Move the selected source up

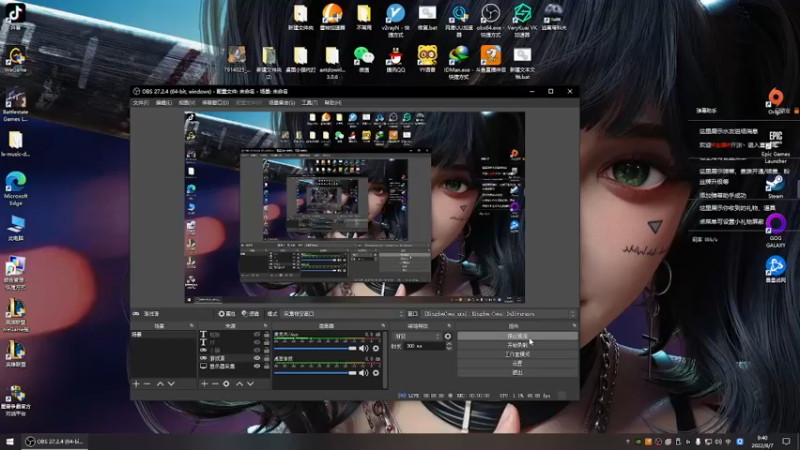(239, 384)
